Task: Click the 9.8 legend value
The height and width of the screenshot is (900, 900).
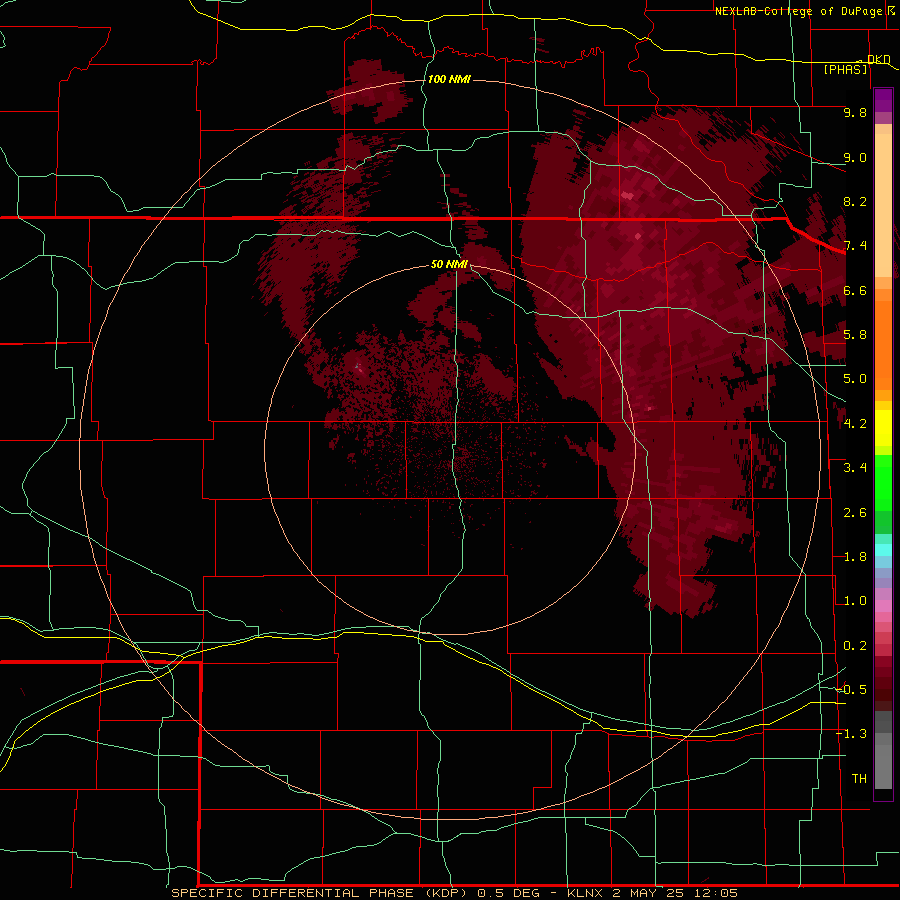Action: click(855, 112)
